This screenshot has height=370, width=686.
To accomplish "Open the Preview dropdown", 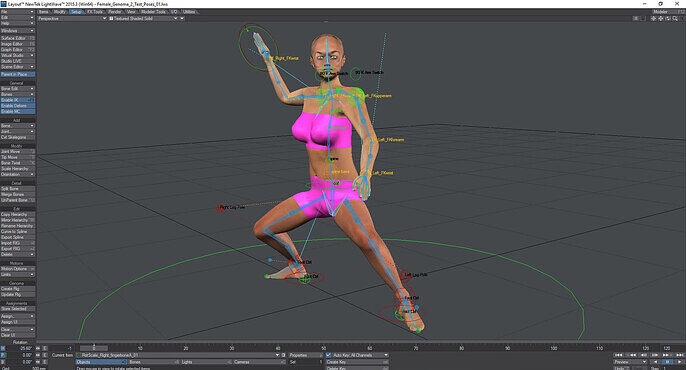I will click(x=630, y=362).
